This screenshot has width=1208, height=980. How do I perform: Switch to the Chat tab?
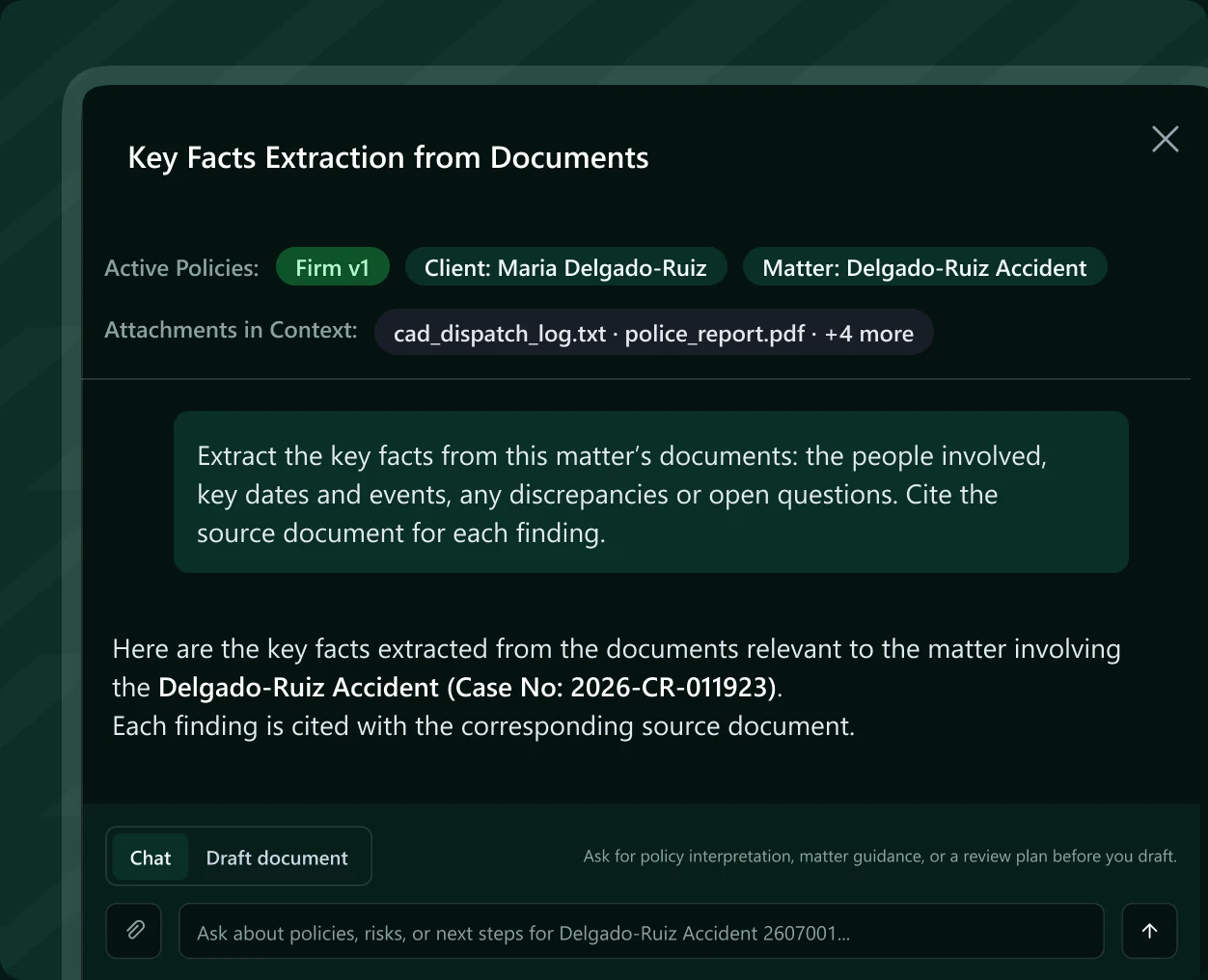[x=151, y=857]
